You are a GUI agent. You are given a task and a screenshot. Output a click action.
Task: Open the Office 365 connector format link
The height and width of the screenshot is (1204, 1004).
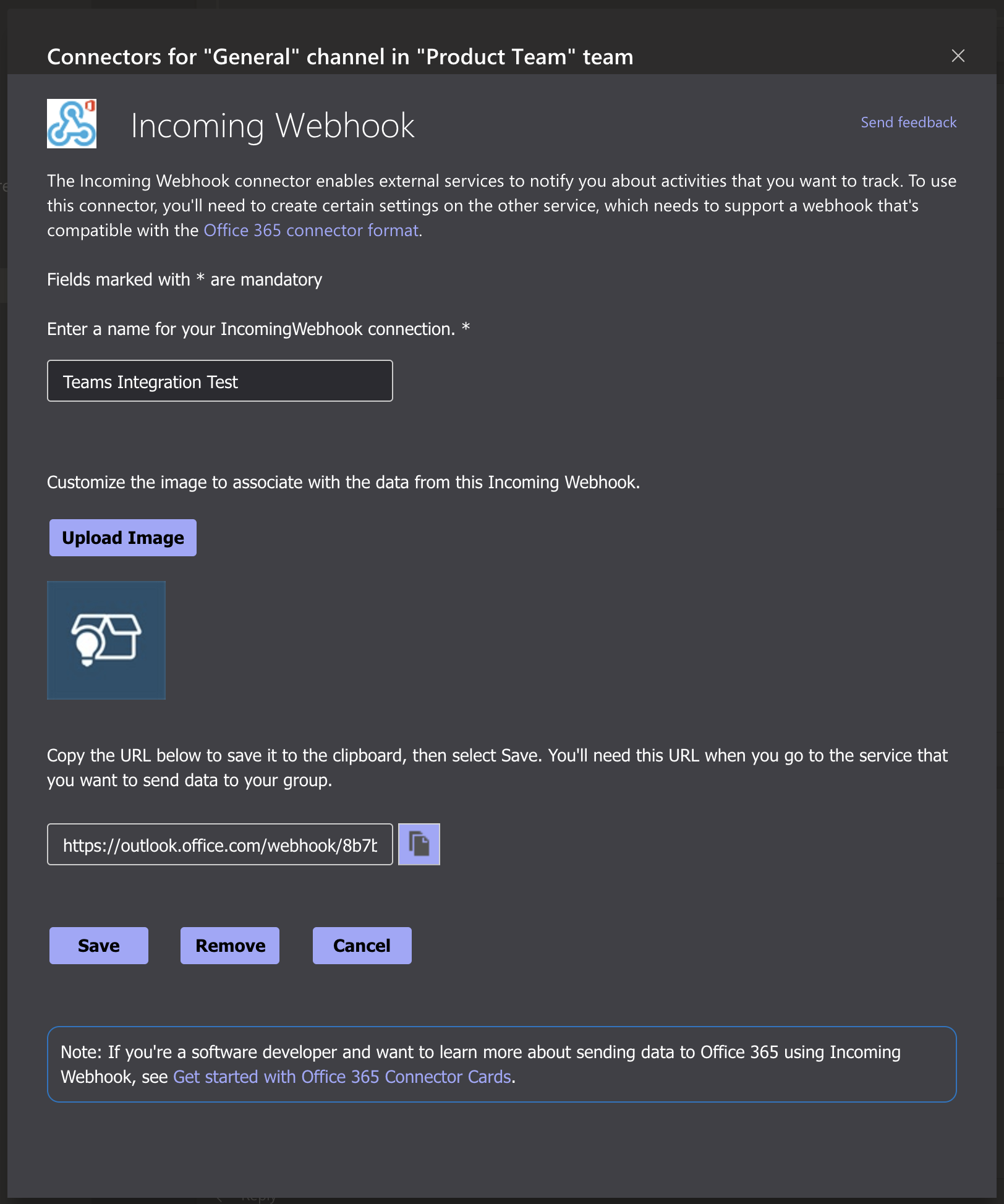[x=311, y=230]
